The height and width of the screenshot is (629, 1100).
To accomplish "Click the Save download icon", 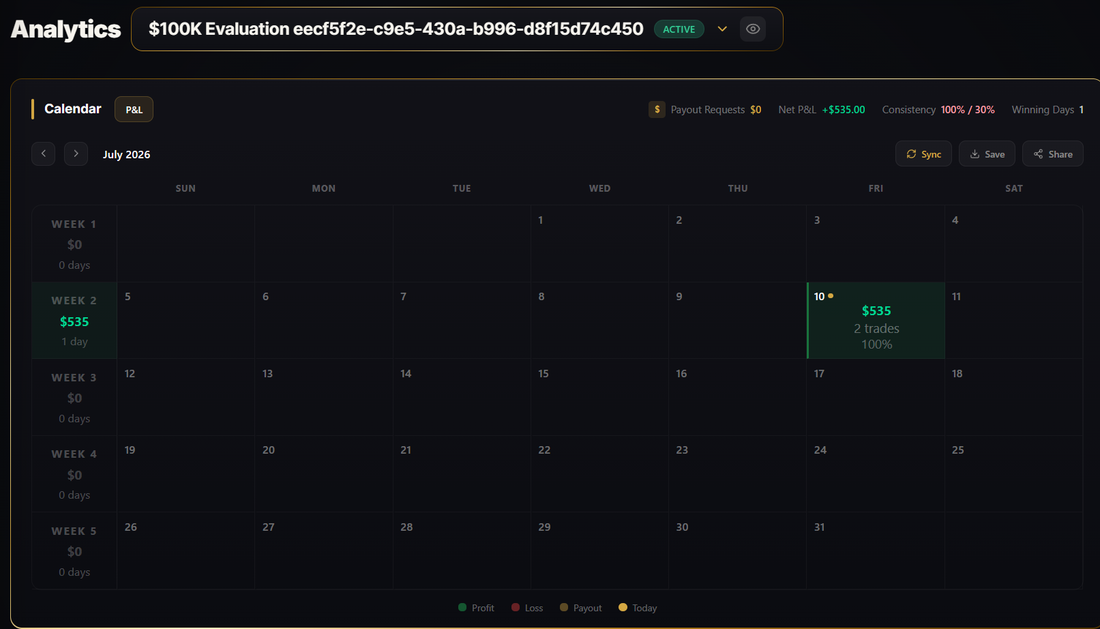I will [974, 154].
